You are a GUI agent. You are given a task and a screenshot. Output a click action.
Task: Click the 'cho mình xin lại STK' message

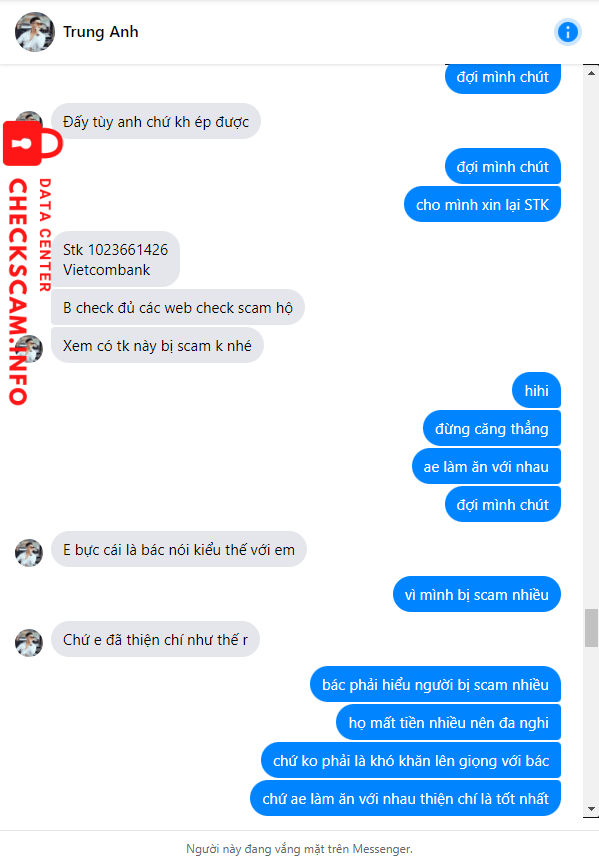pyautogui.click(x=482, y=204)
